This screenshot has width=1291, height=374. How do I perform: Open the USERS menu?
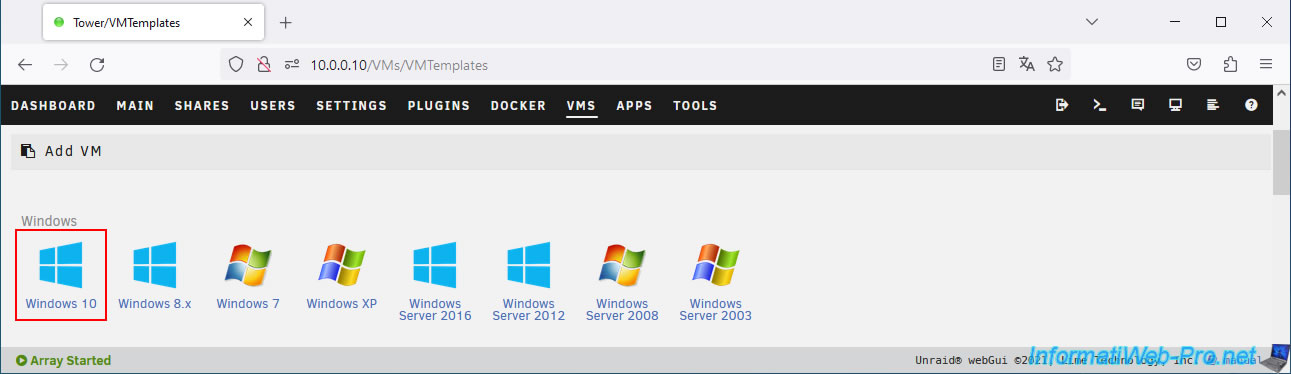(x=273, y=105)
